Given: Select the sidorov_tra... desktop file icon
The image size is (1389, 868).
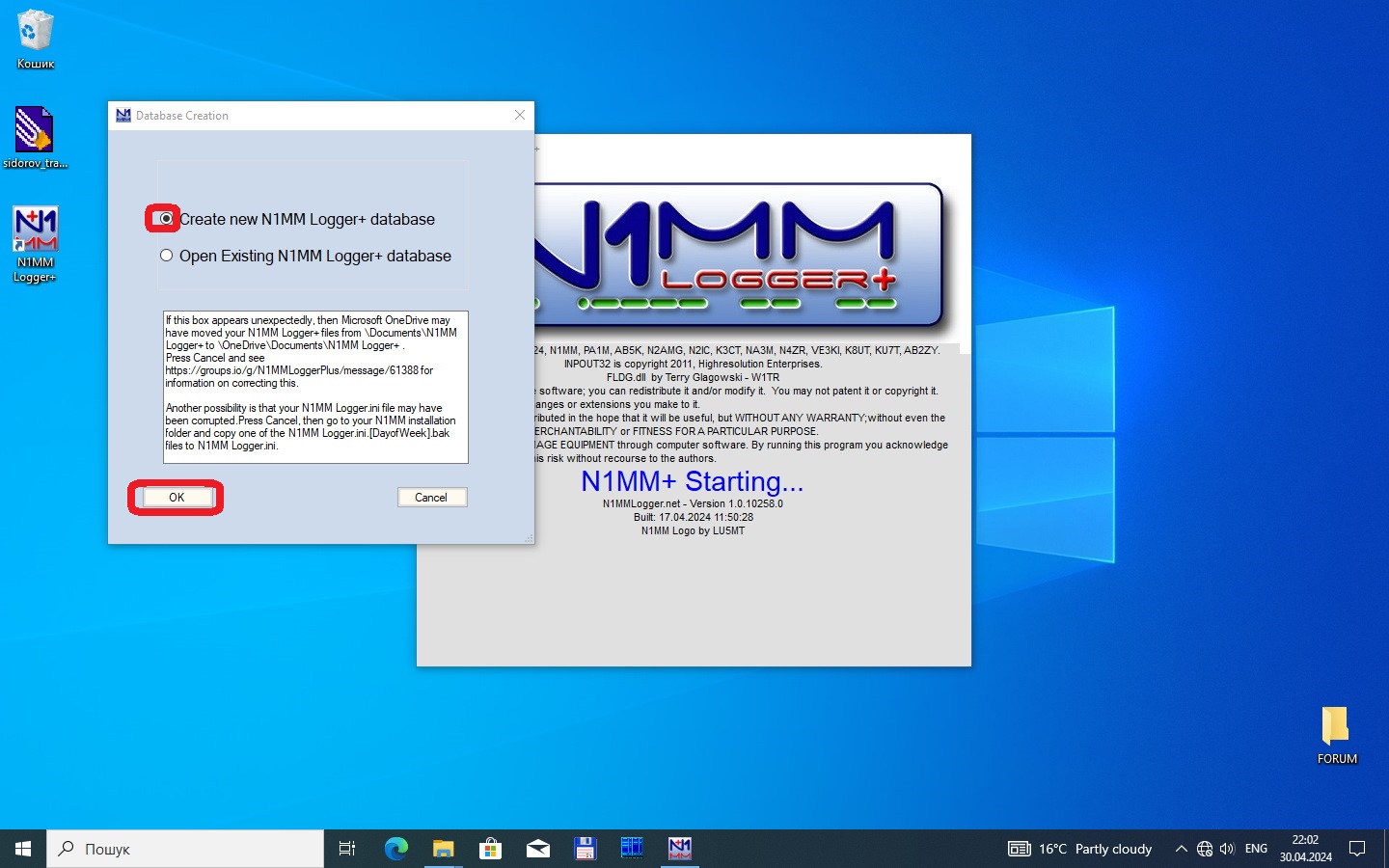Looking at the screenshot, I should point(35,137).
